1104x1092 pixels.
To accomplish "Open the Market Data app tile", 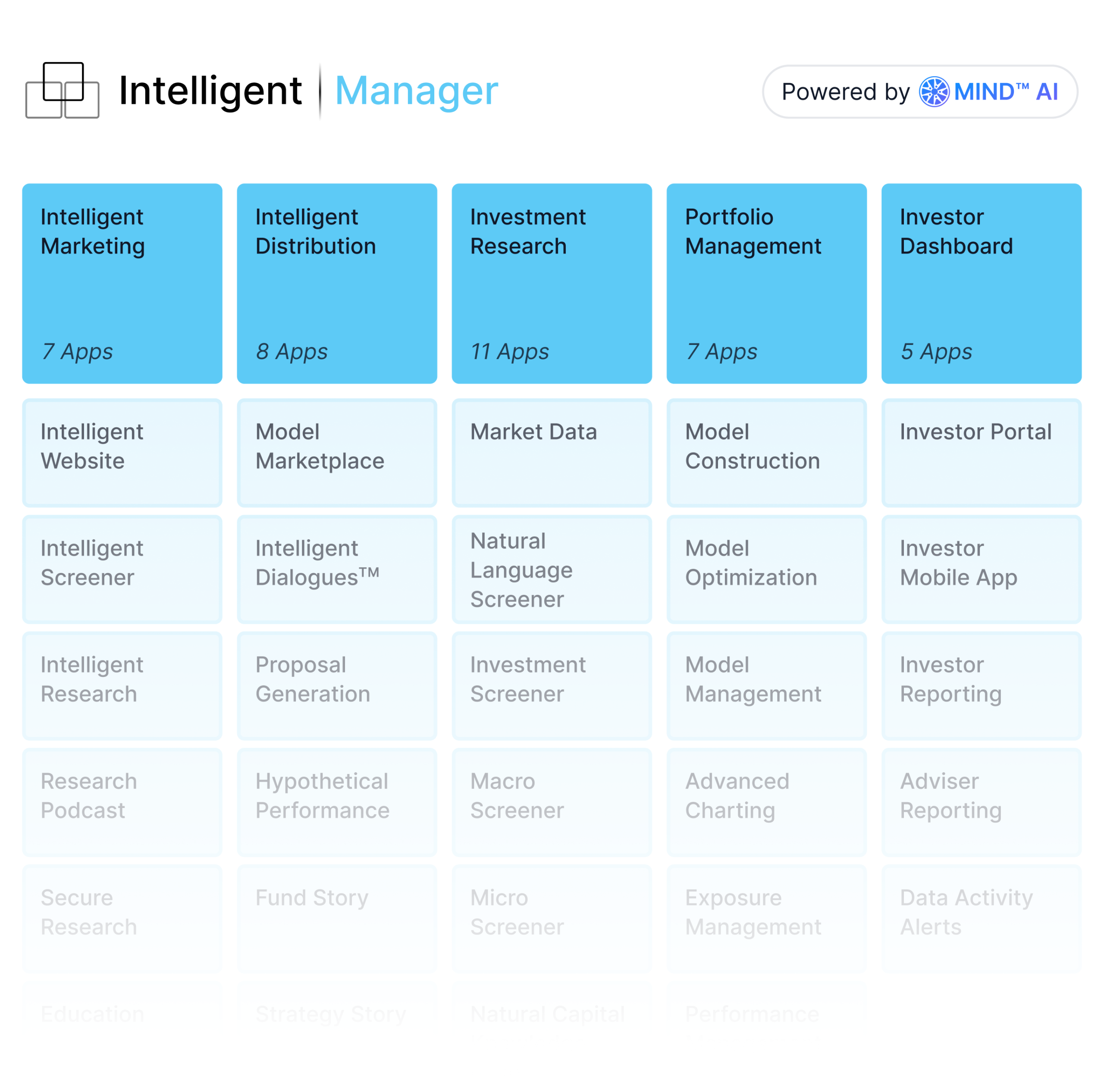I will pyautogui.click(x=552, y=452).
